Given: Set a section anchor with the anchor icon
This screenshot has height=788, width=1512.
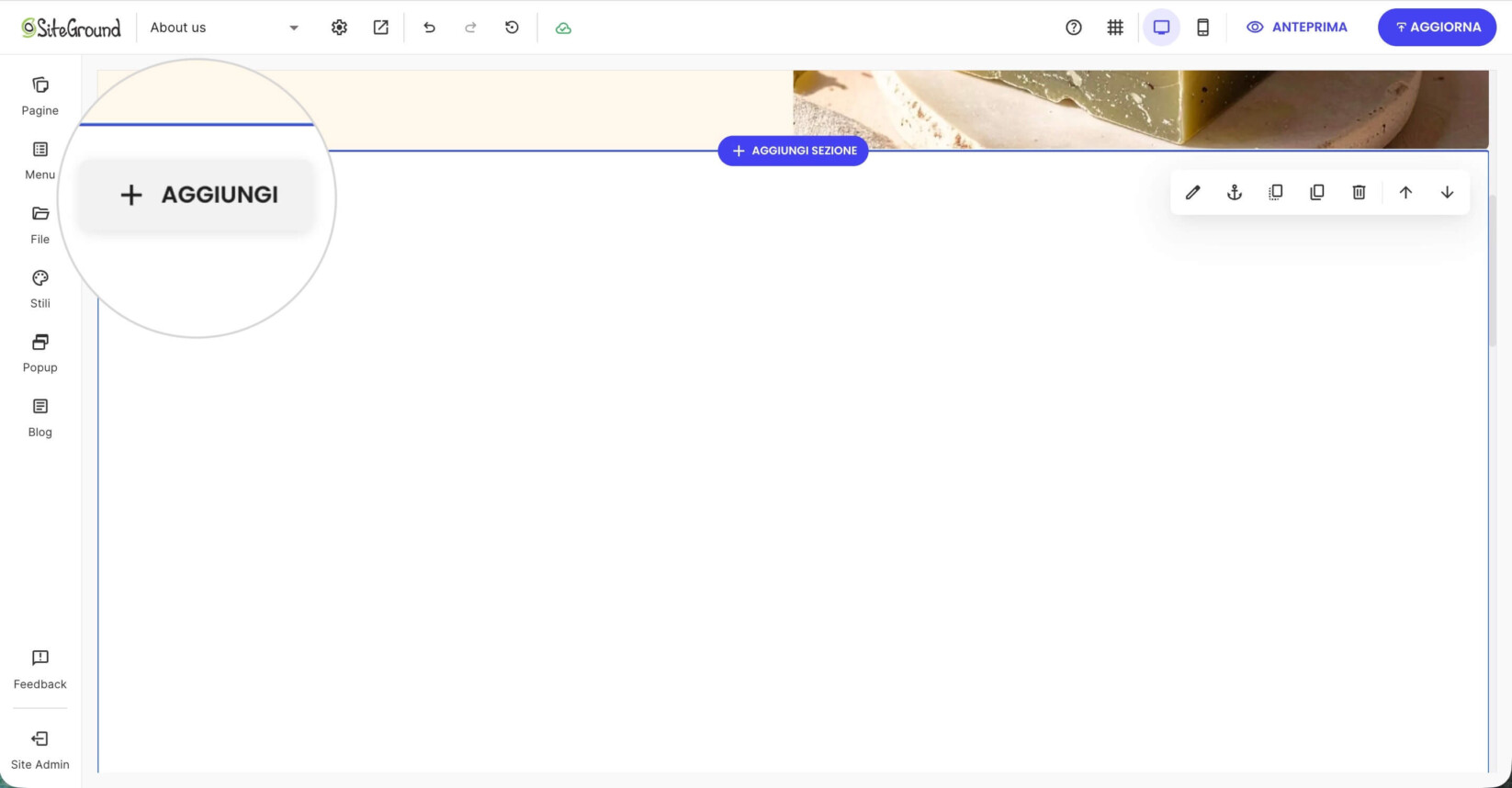Looking at the screenshot, I should point(1235,192).
